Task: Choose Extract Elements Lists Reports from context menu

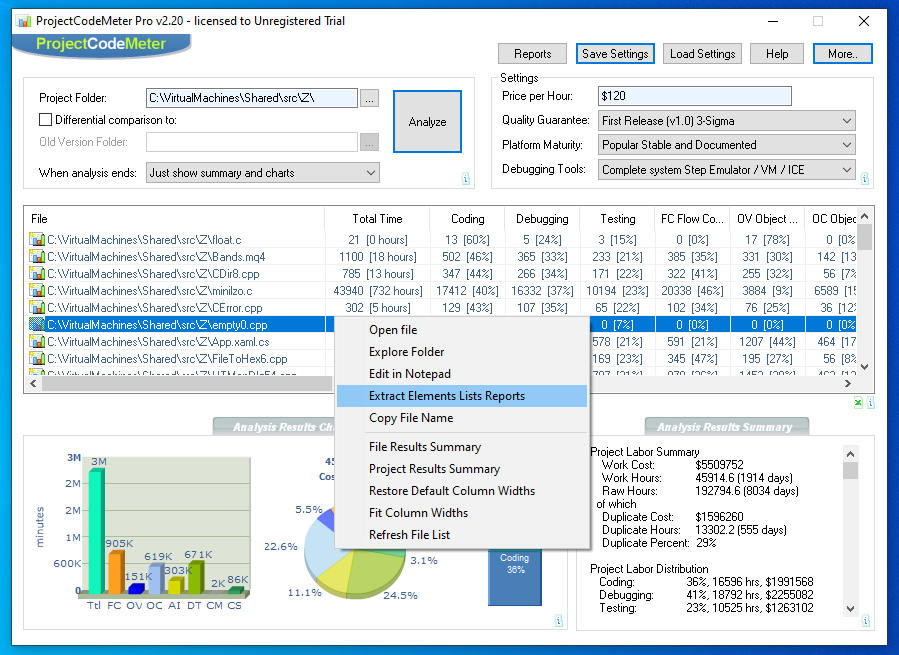Action: [446, 396]
